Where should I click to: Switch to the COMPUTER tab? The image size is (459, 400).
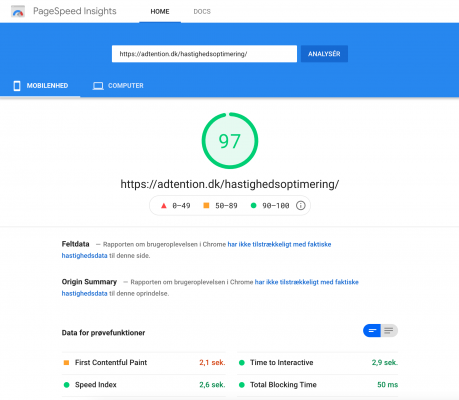pyautogui.click(x=118, y=86)
